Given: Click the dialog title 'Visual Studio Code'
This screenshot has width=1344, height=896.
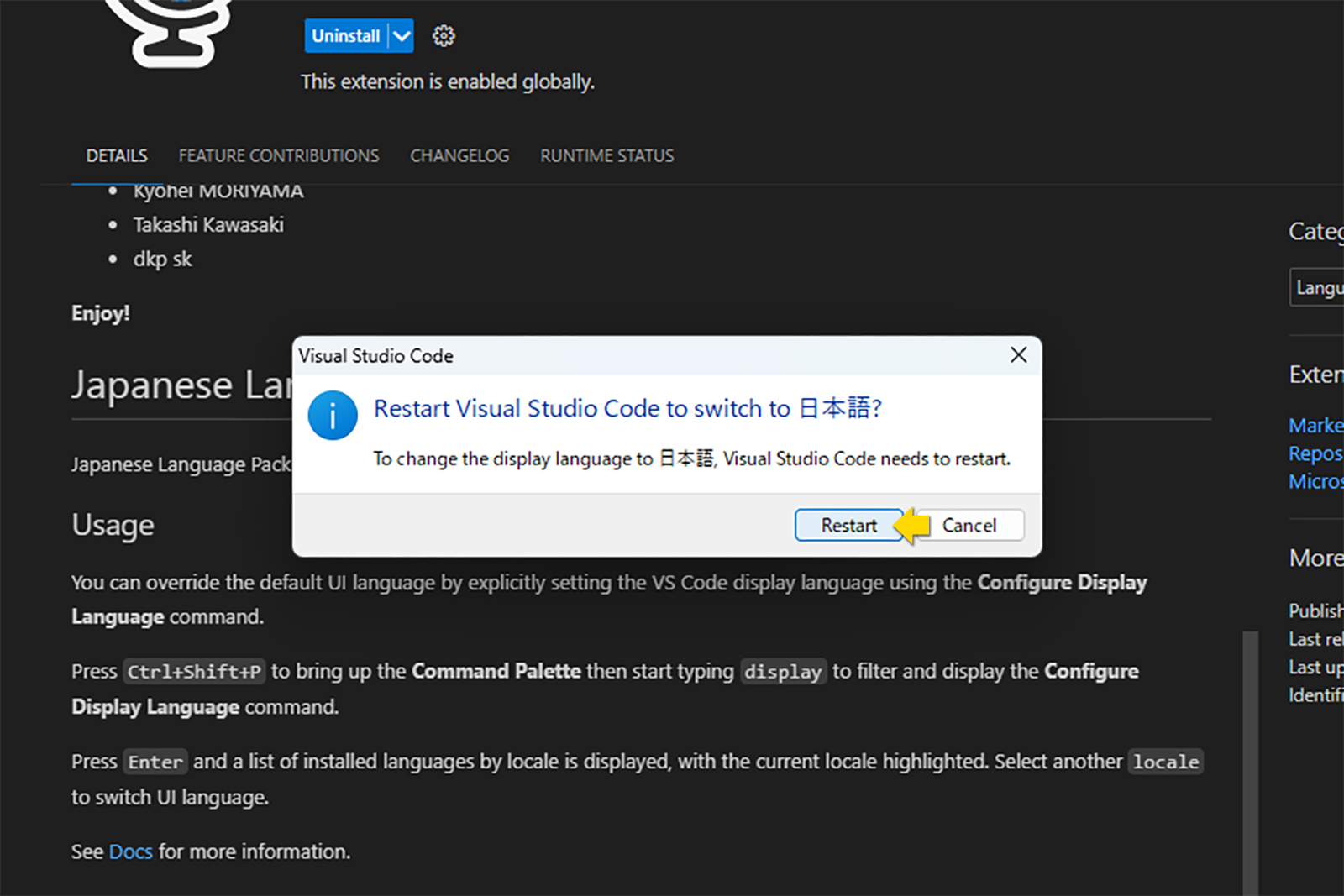Looking at the screenshot, I should coord(375,356).
